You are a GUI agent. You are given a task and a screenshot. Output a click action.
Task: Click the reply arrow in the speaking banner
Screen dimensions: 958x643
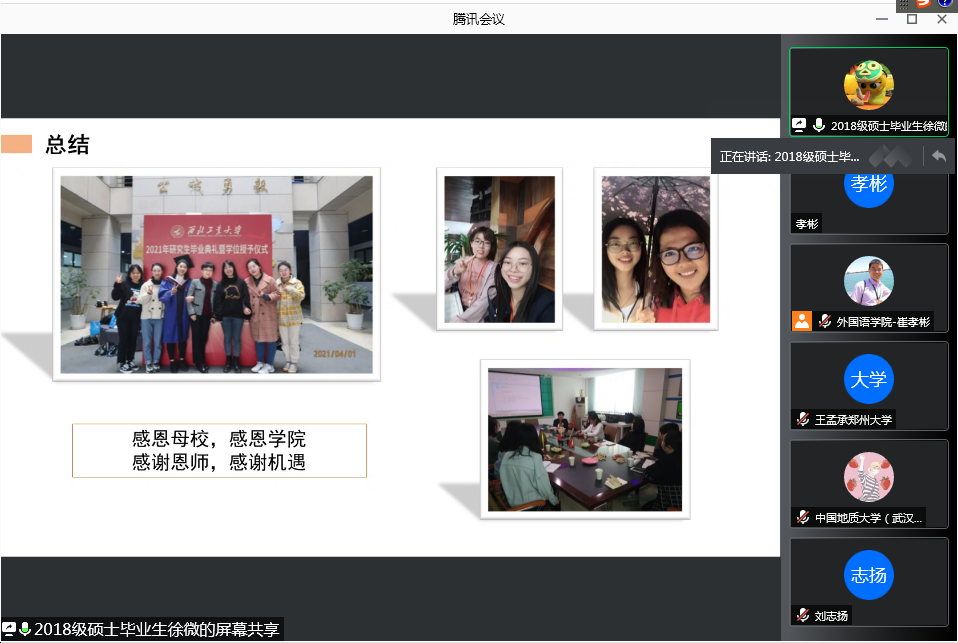938,156
